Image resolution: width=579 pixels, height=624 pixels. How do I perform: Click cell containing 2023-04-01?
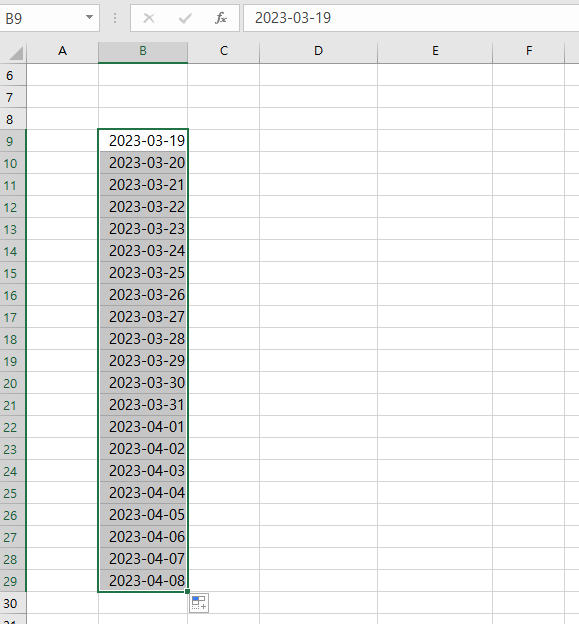click(143, 427)
